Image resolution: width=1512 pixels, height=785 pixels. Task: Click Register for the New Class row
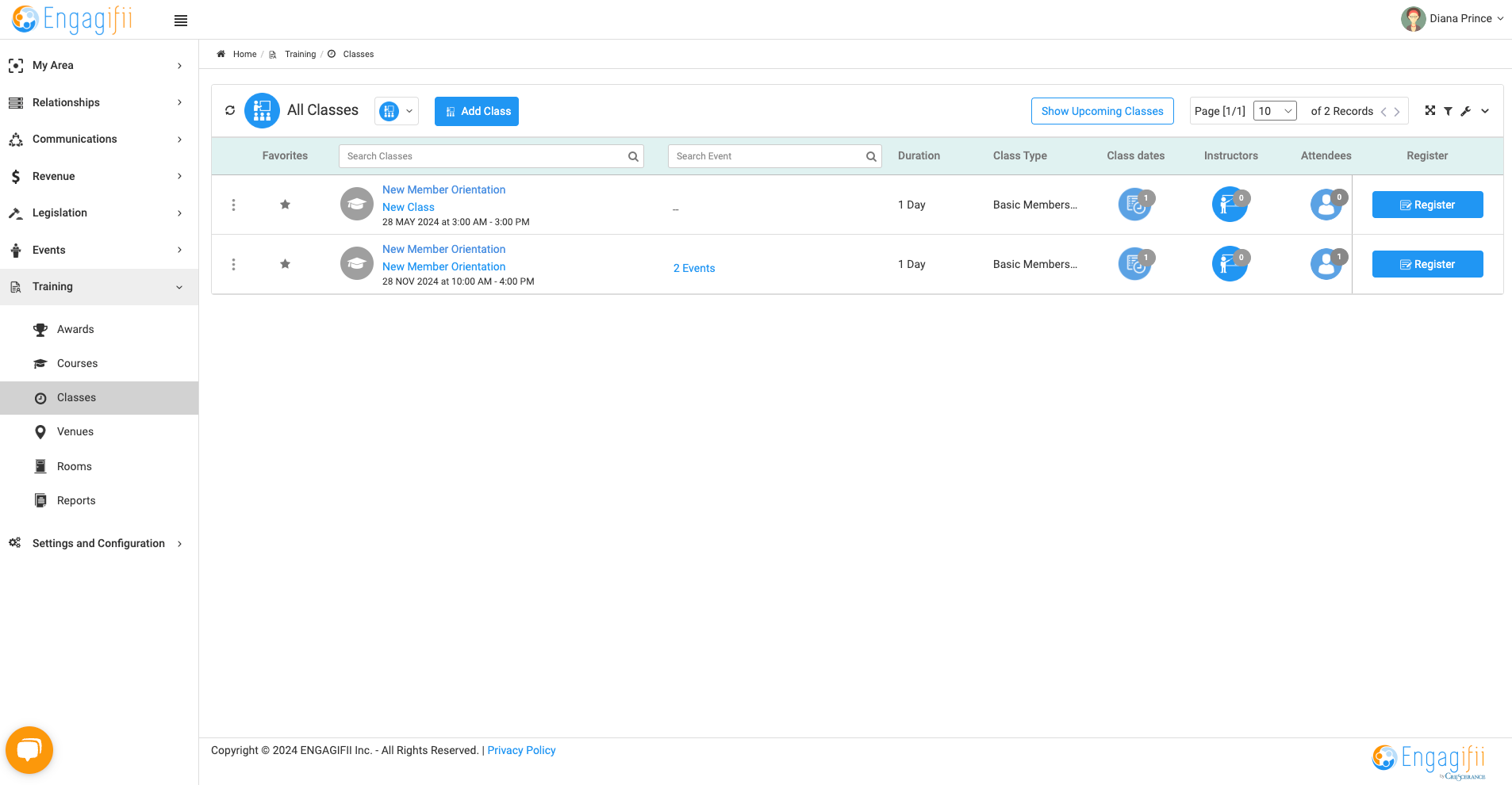point(1427,205)
